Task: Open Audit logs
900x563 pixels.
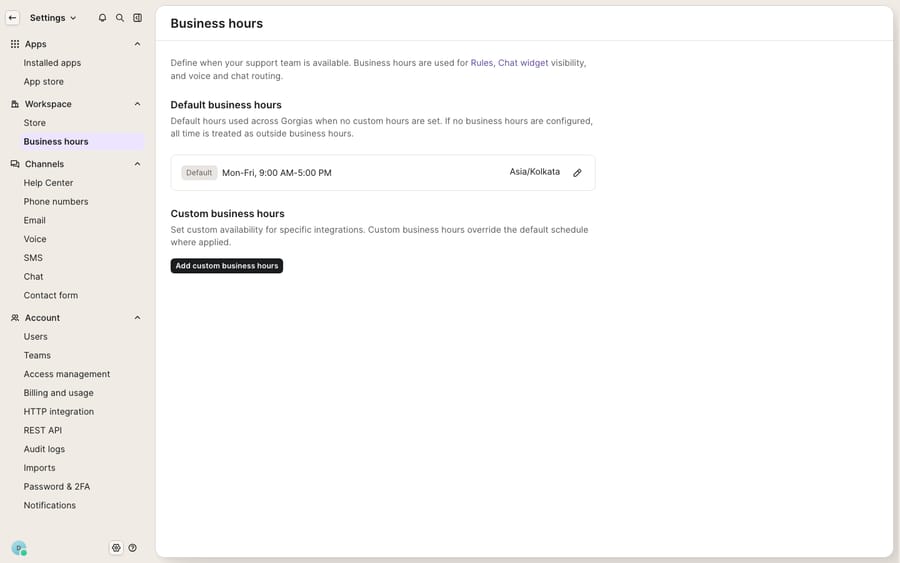Action: click(x=44, y=449)
